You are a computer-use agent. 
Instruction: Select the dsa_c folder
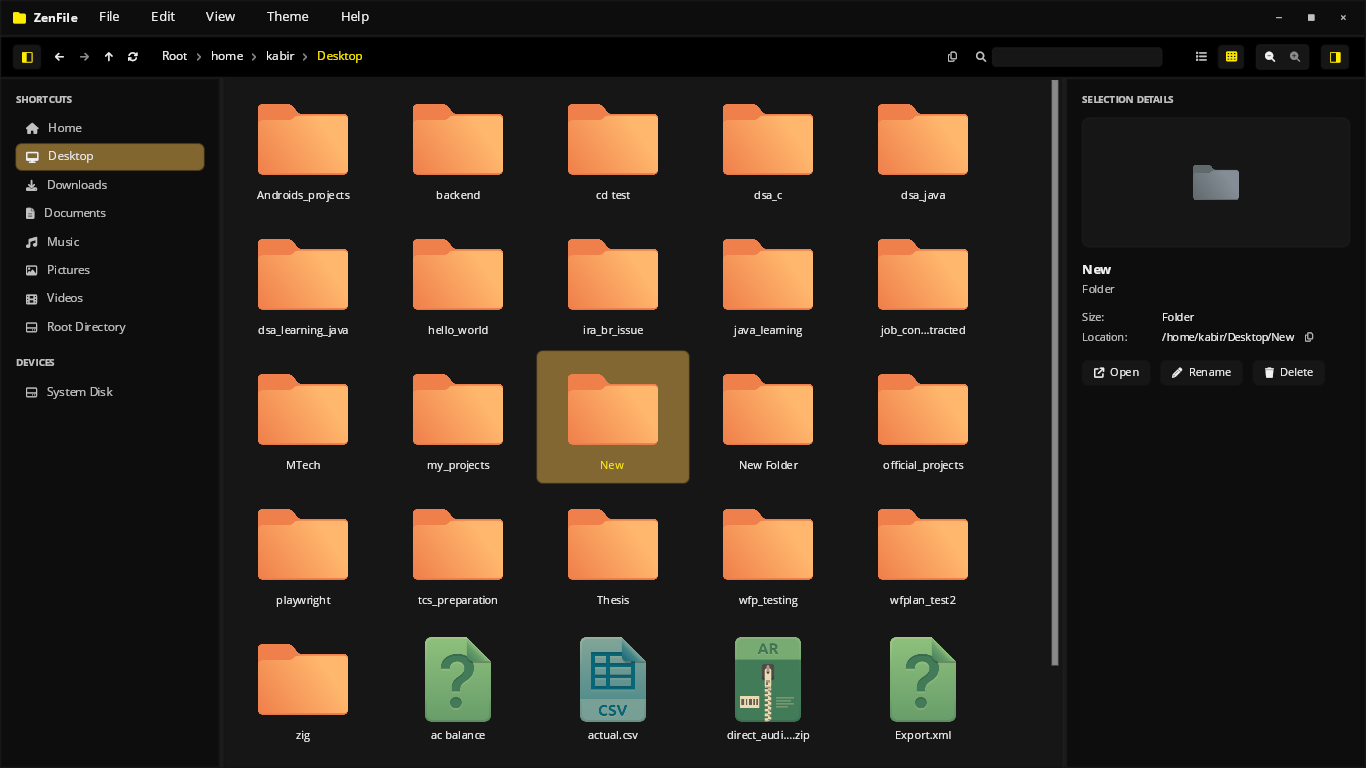coord(768,147)
